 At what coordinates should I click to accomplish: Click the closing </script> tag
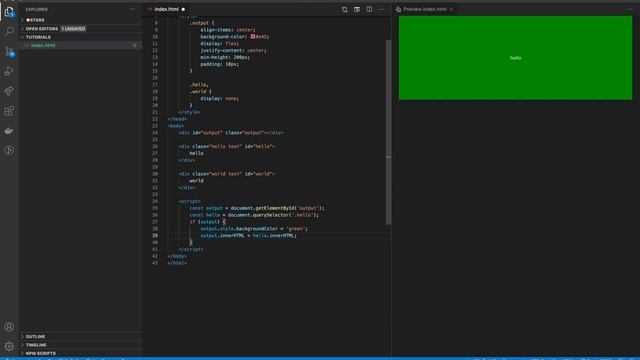191,249
